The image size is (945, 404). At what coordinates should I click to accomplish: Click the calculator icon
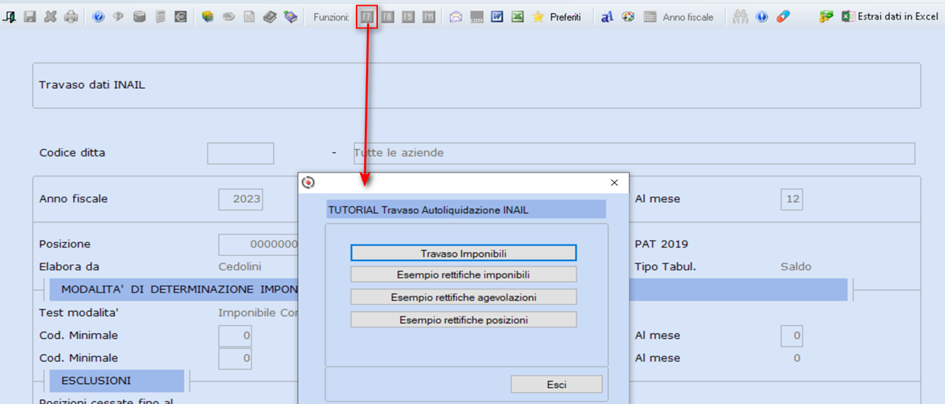[x=160, y=17]
